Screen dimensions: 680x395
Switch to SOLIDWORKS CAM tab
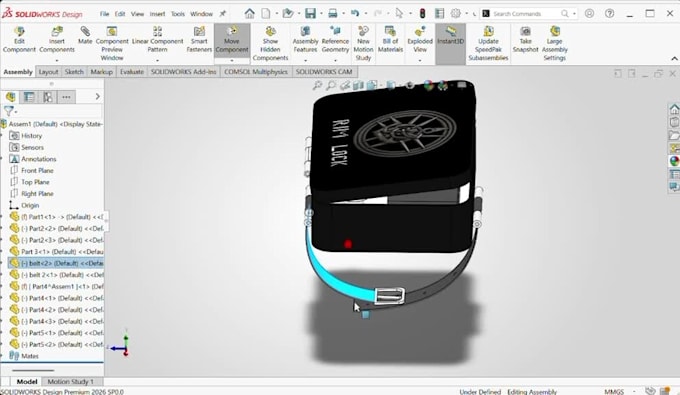click(324, 72)
